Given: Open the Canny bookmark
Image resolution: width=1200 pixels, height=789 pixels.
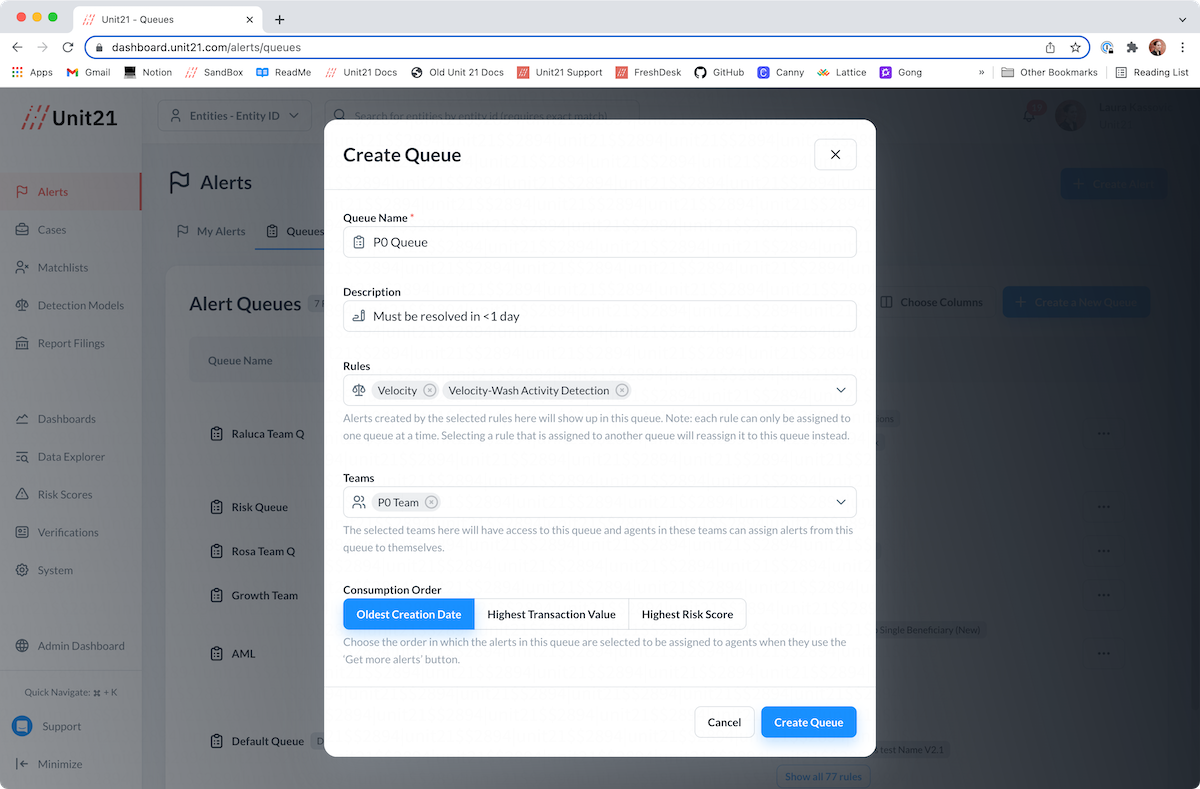Looking at the screenshot, I should pos(780,72).
